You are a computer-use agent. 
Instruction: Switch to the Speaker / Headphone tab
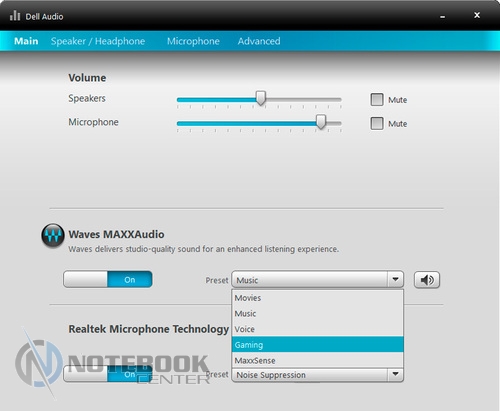[x=98, y=41]
